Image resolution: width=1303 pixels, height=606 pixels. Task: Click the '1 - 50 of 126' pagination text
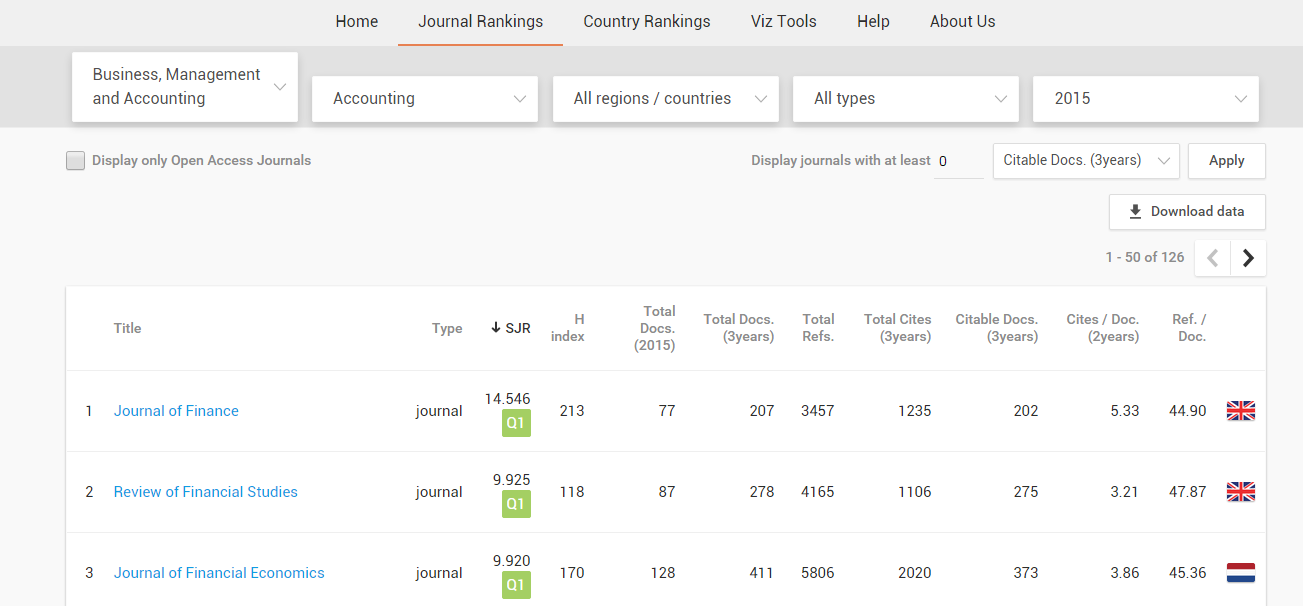1145,257
